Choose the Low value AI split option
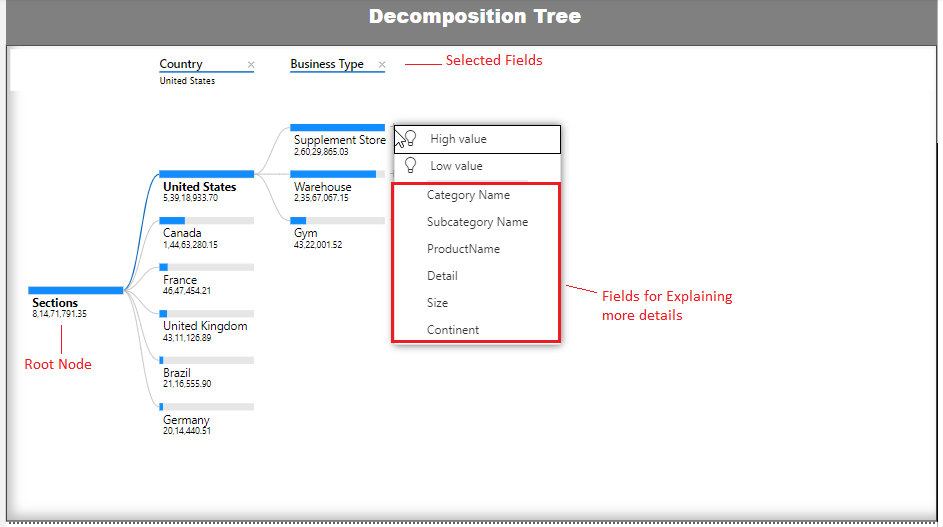This screenshot has height=527, width=943. (x=456, y=166)
